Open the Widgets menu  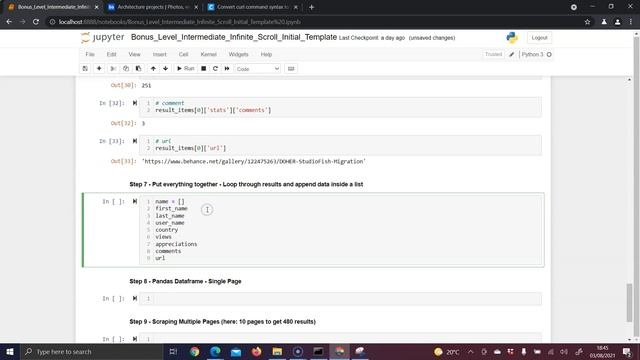point(238,54)
